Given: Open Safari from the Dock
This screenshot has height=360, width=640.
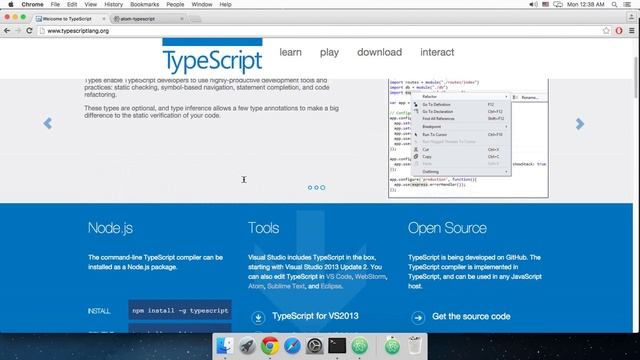Looking at the screenshot, I should 292,346.
